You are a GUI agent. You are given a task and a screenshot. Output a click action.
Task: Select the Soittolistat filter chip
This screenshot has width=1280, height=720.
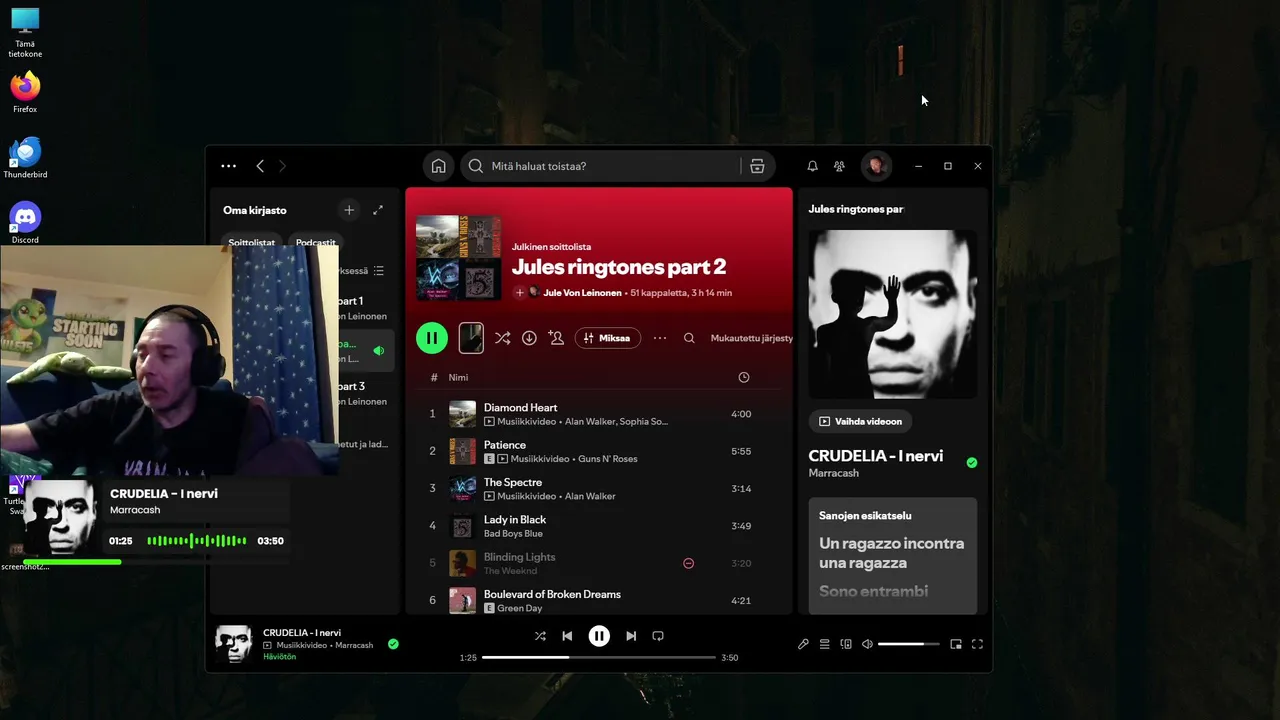pyautogui.click(x=251, y=242)
